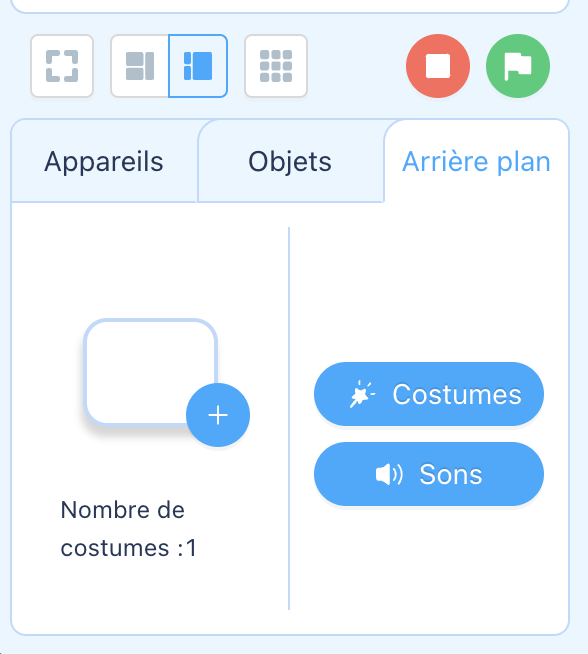Click the fullscreen stage icon
Image resolution: width=588 pixels, height=654 pixels.
coord(62,66)
